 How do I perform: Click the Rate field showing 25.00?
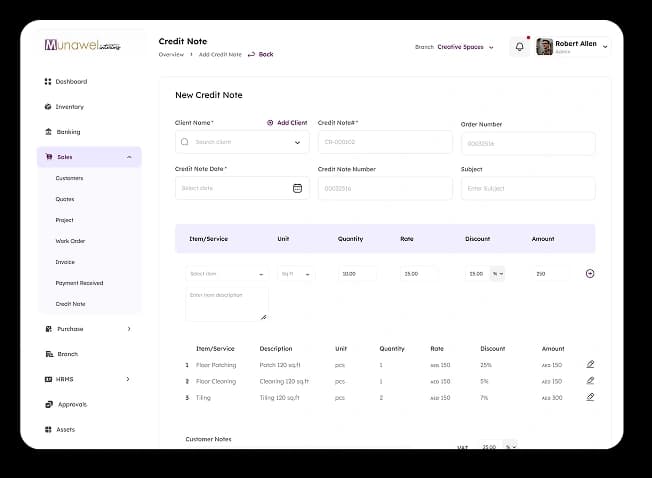pos(419,274)
